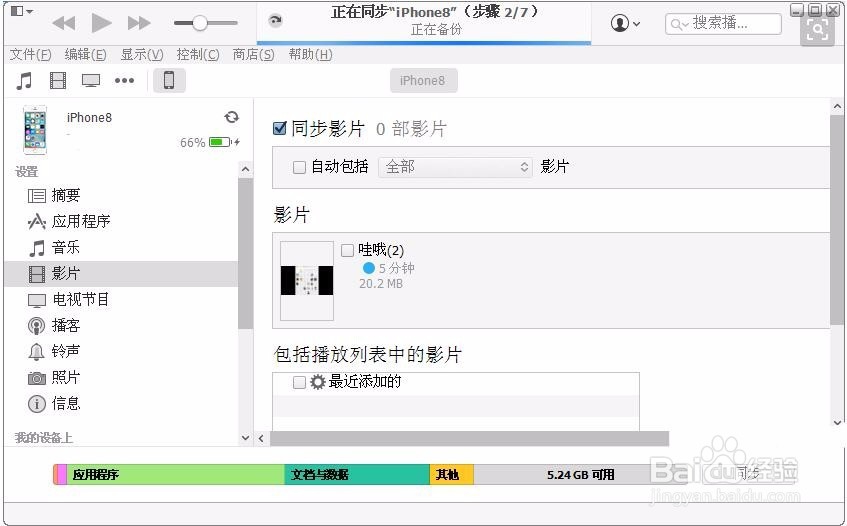Click the rewind playback button
The image size is (847, 526).
tap(64, 23)
